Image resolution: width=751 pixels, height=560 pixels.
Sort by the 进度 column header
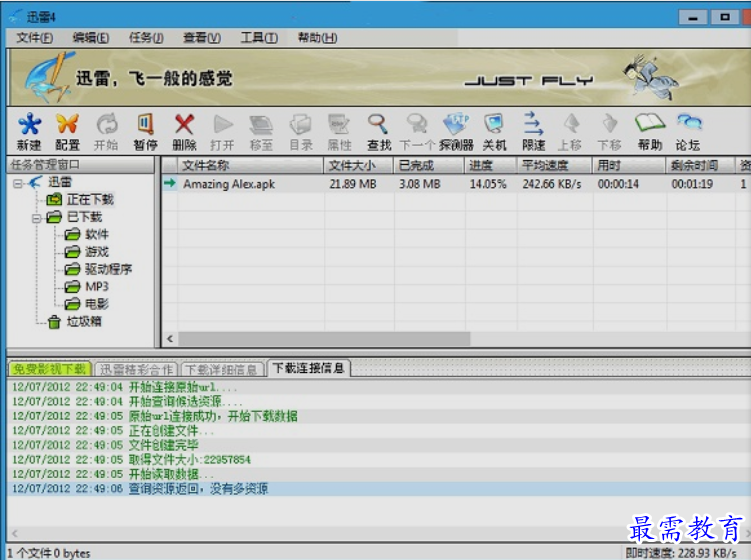tap(491, 165)
